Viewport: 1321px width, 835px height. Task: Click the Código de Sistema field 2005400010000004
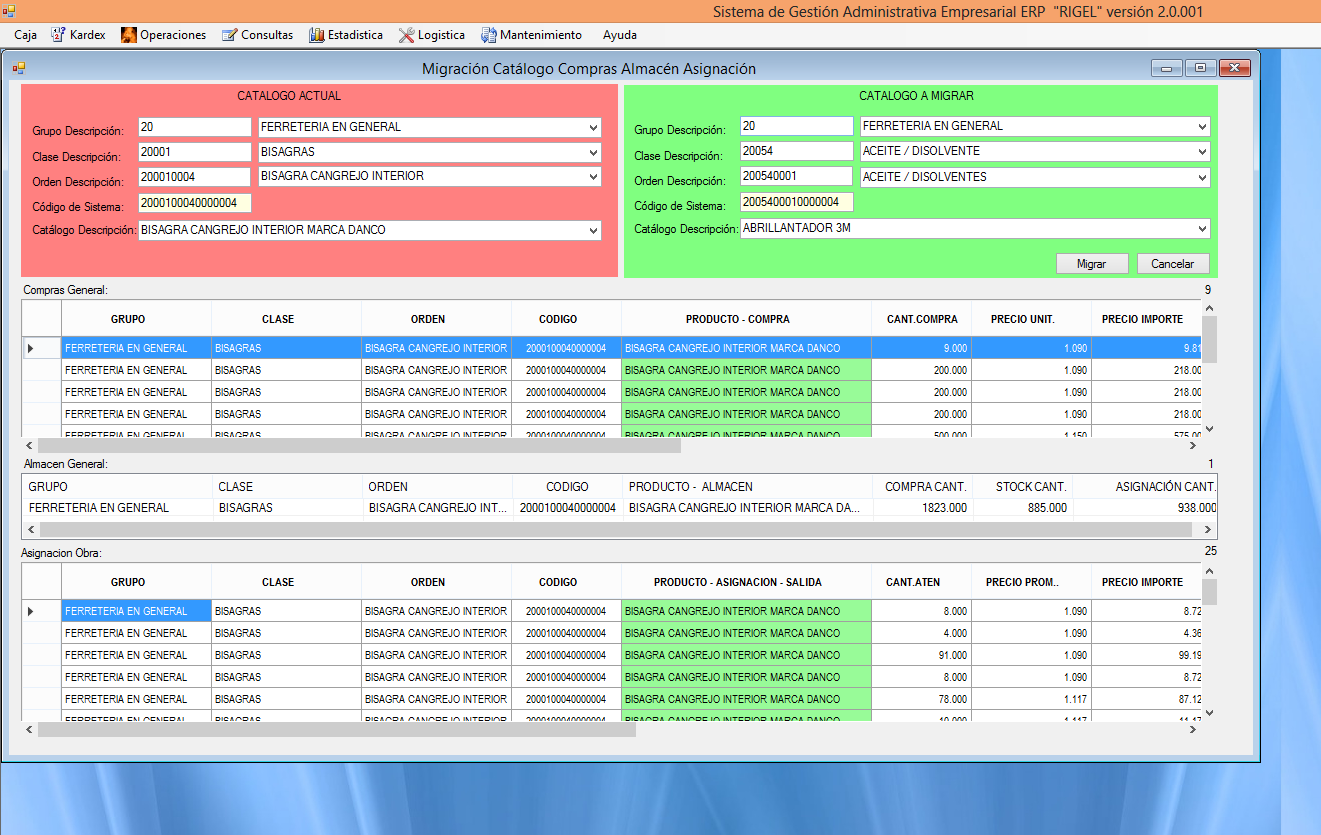797,202
